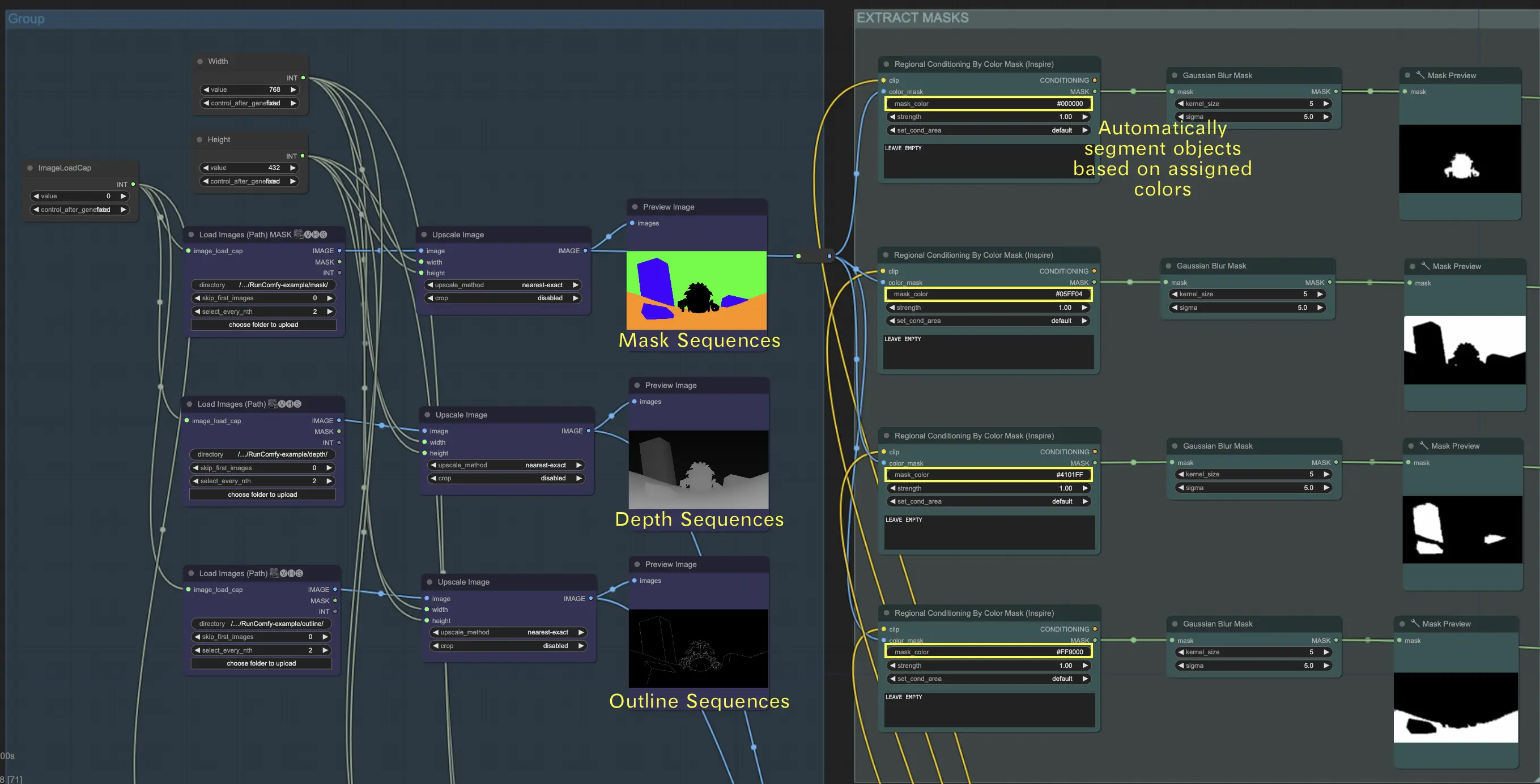Click LEAVE EMPTY text box of first conditioning node
The height and width of the screenshot is (784, 1540).
[988, 161]
